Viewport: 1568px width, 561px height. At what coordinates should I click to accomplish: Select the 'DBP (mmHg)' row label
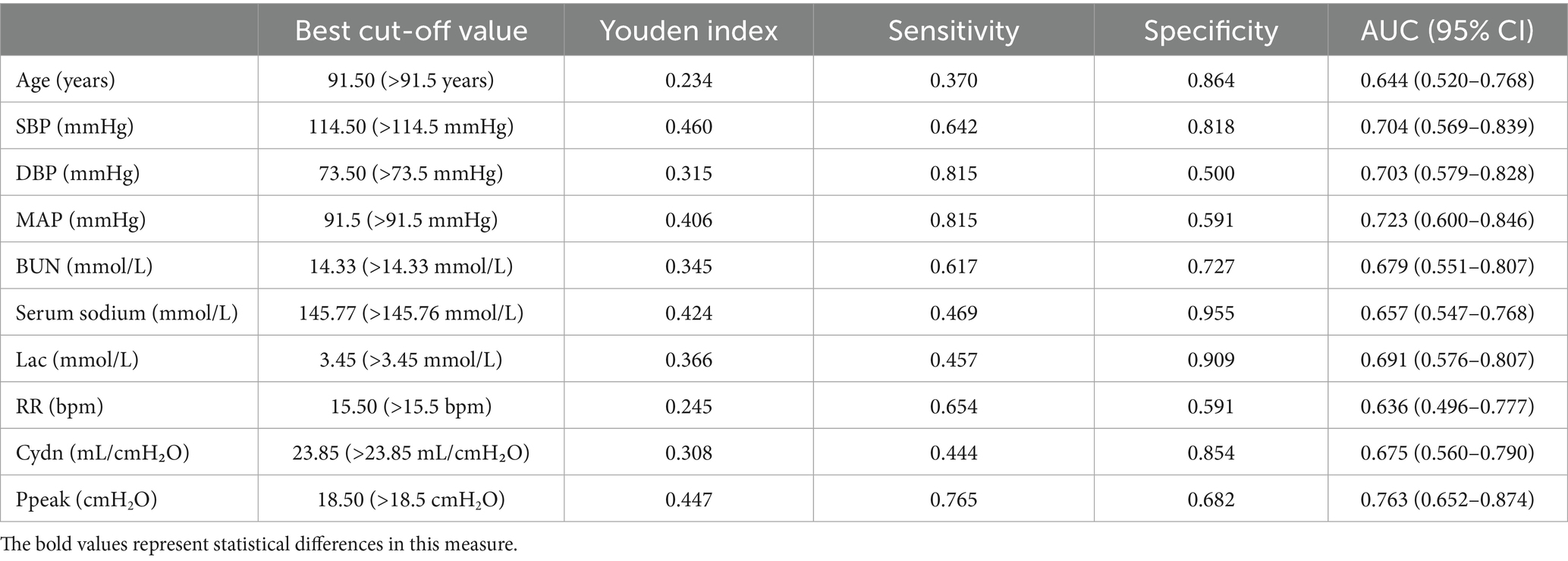(x=77, y=173)
